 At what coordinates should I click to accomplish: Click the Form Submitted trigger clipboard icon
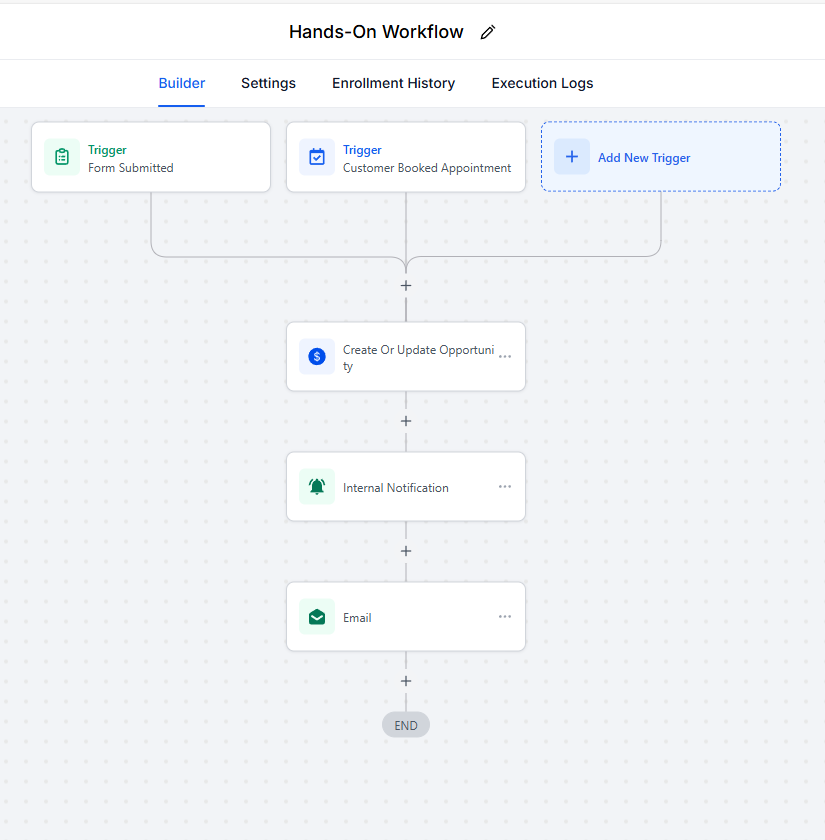[x=62, y=157]
